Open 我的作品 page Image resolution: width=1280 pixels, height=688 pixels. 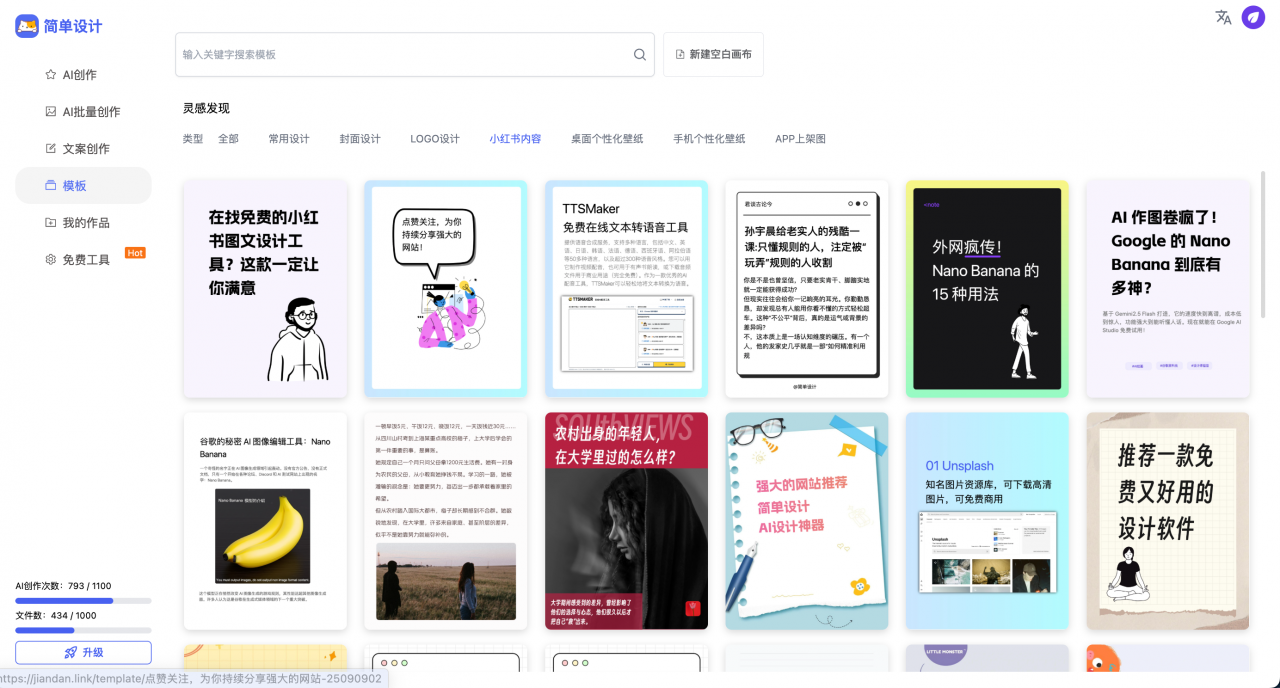83,222
